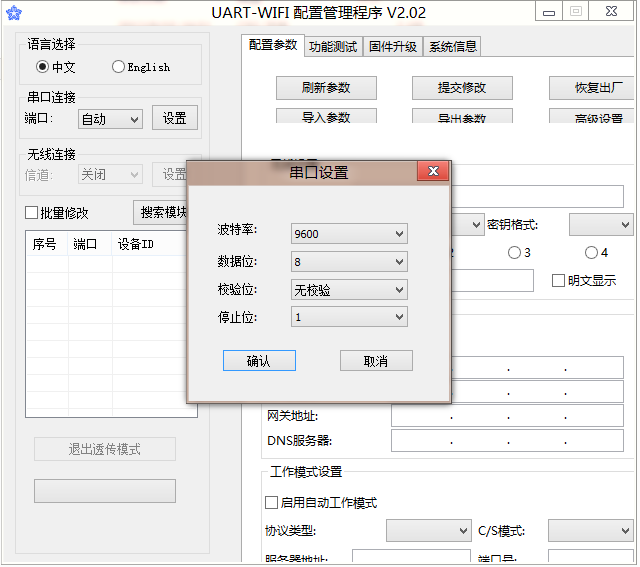Open the 停止位 dropdown showing 1
640x567 pixels.
(x=349, y=317)
